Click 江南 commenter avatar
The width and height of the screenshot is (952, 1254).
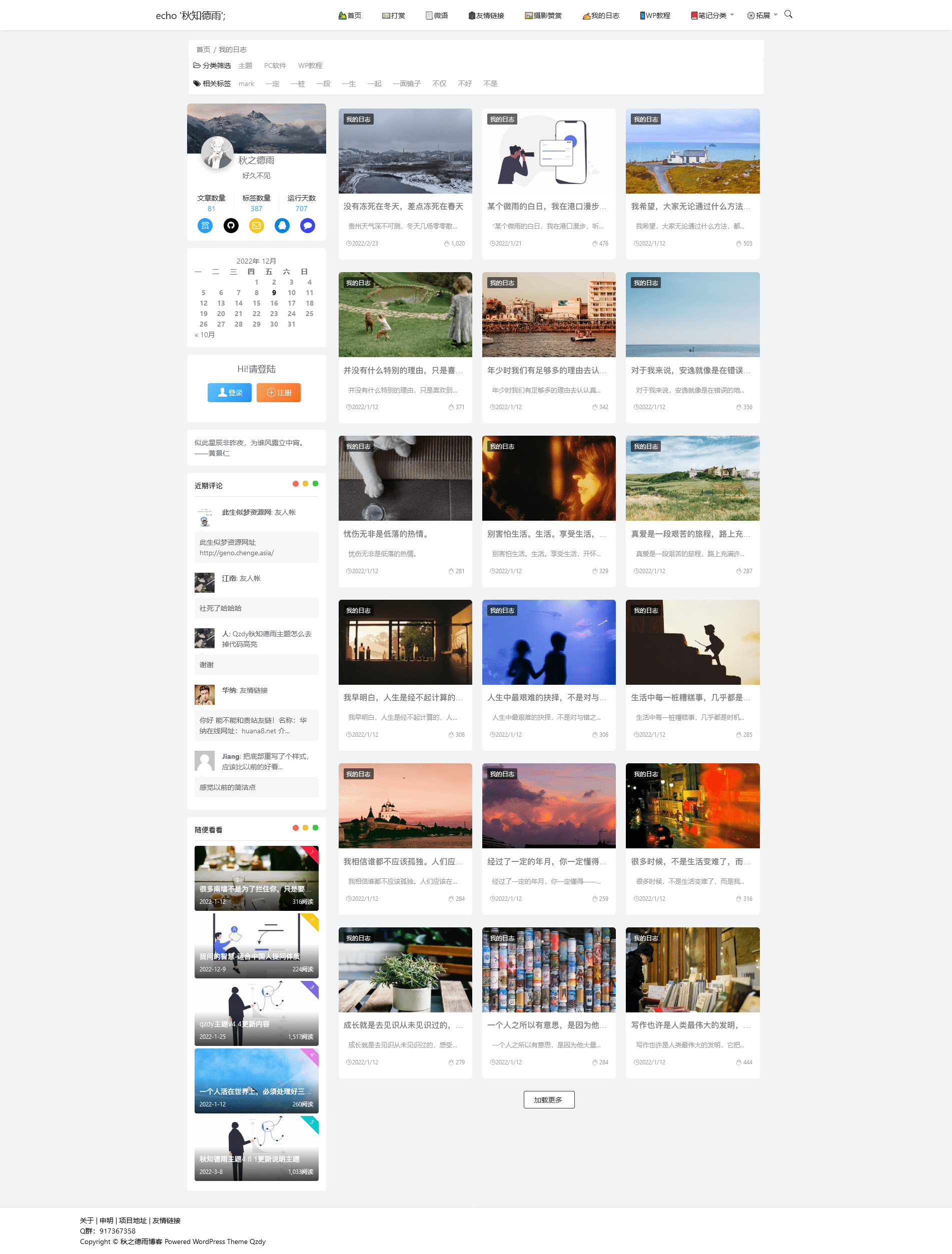point(204,582)
